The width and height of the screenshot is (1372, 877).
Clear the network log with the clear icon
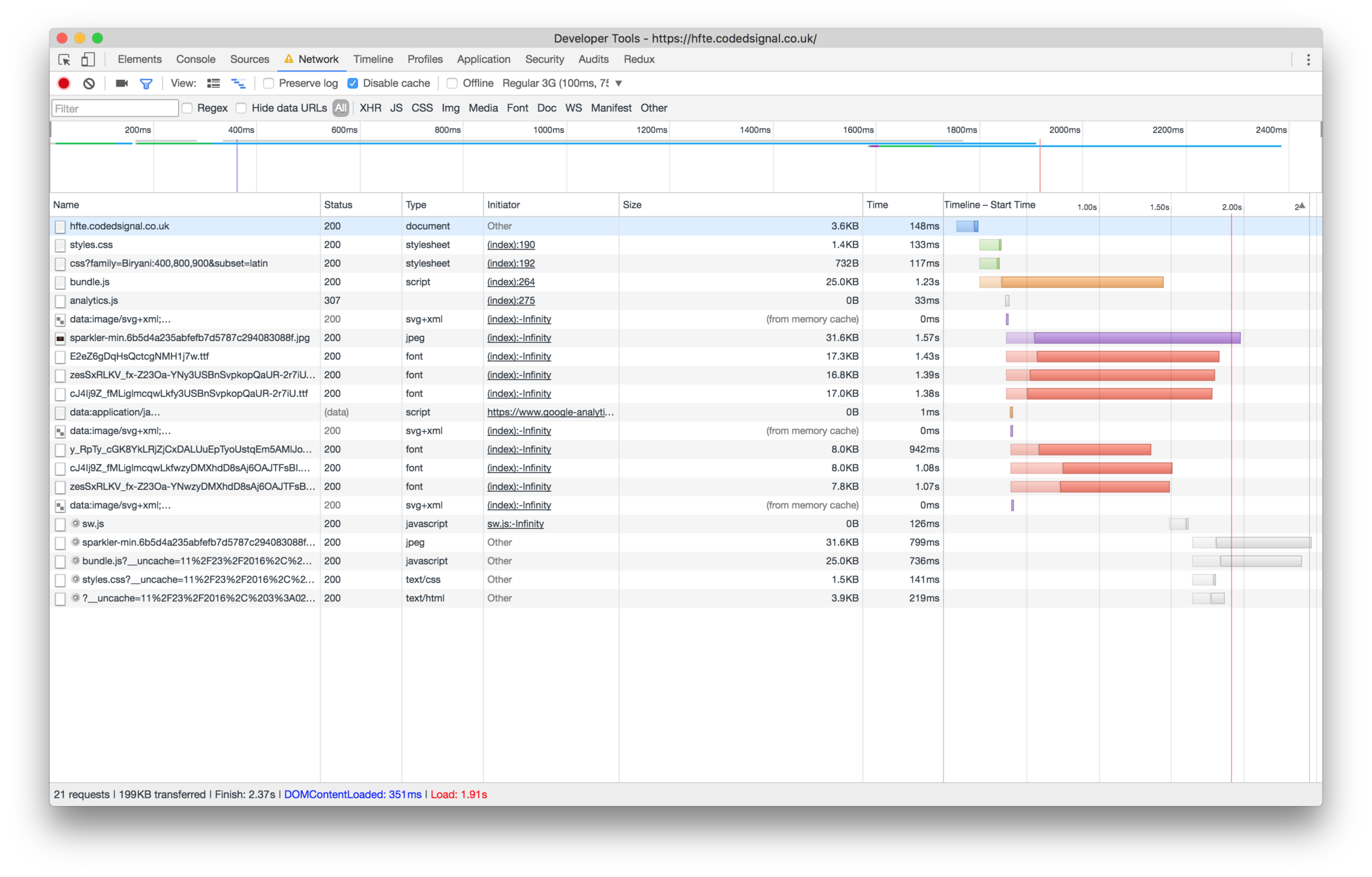click(x=89, y=83)
